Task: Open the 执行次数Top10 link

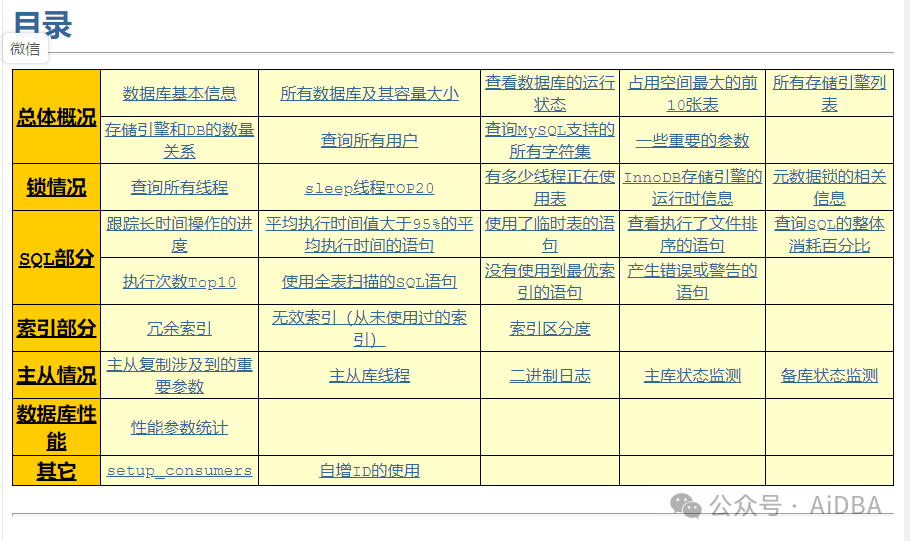Action: click(x=179, y=282)
